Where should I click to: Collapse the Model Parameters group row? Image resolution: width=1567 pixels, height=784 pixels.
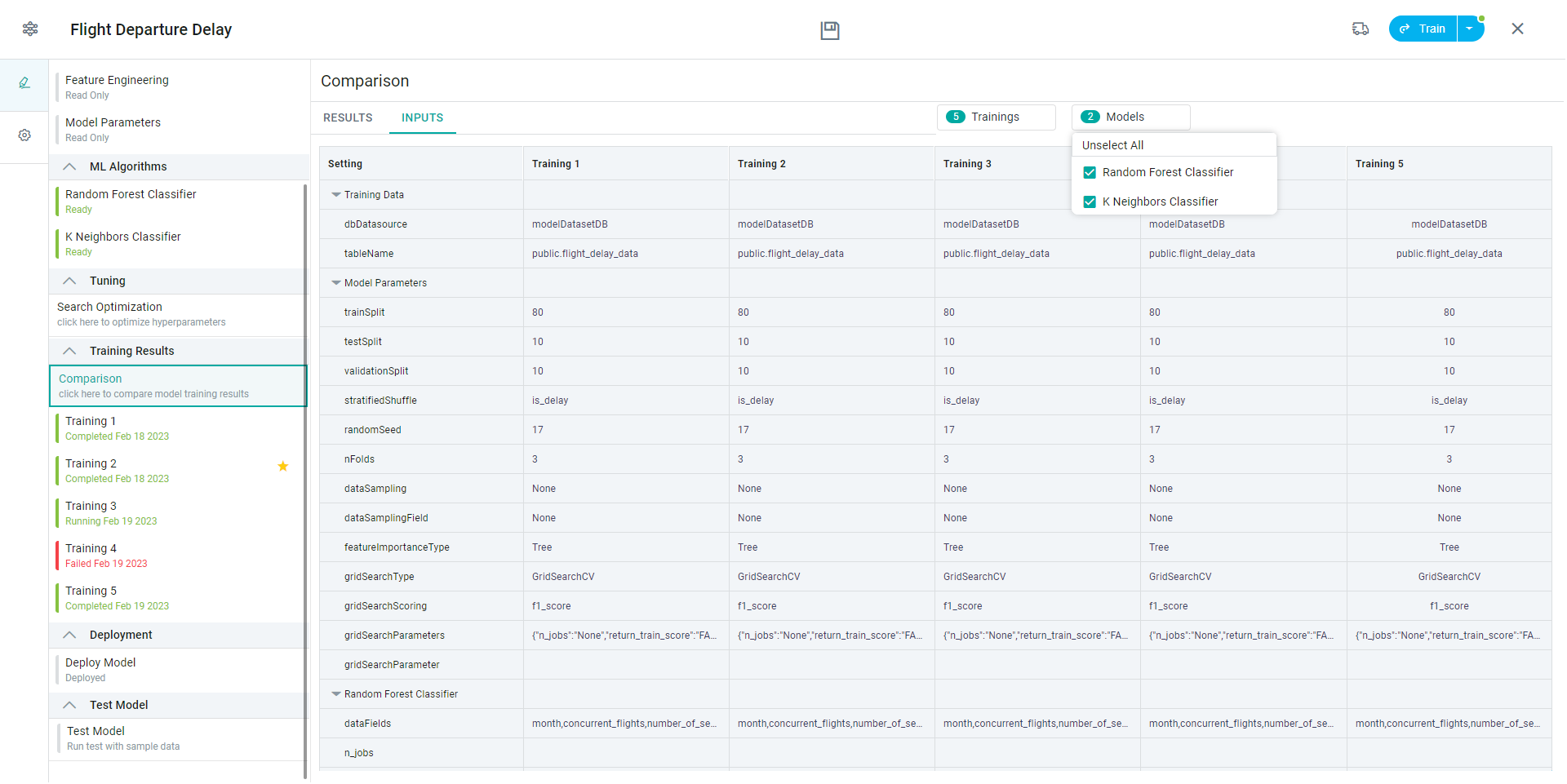tap(336, 283)
